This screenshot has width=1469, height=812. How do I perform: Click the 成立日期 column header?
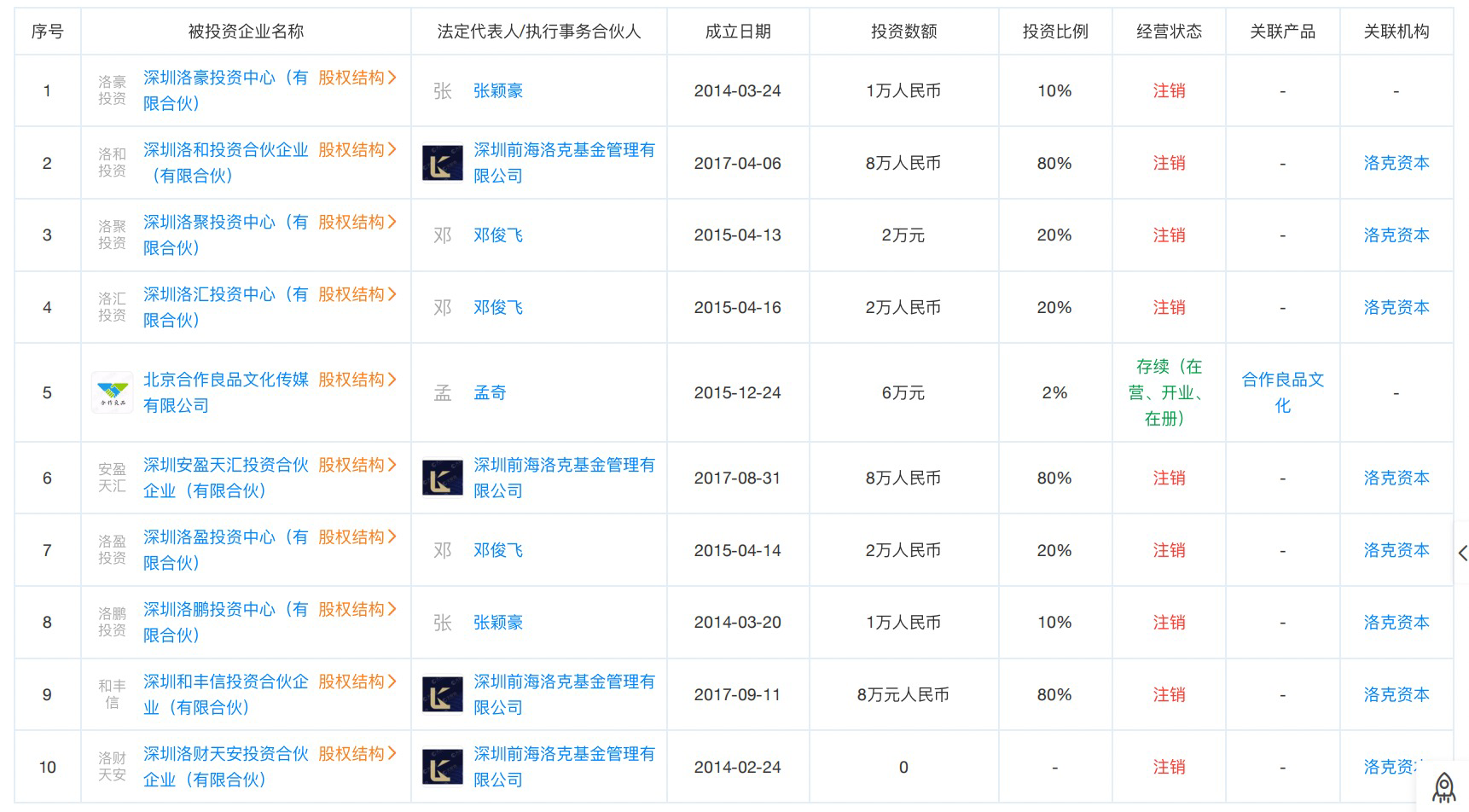pos(738,32)
